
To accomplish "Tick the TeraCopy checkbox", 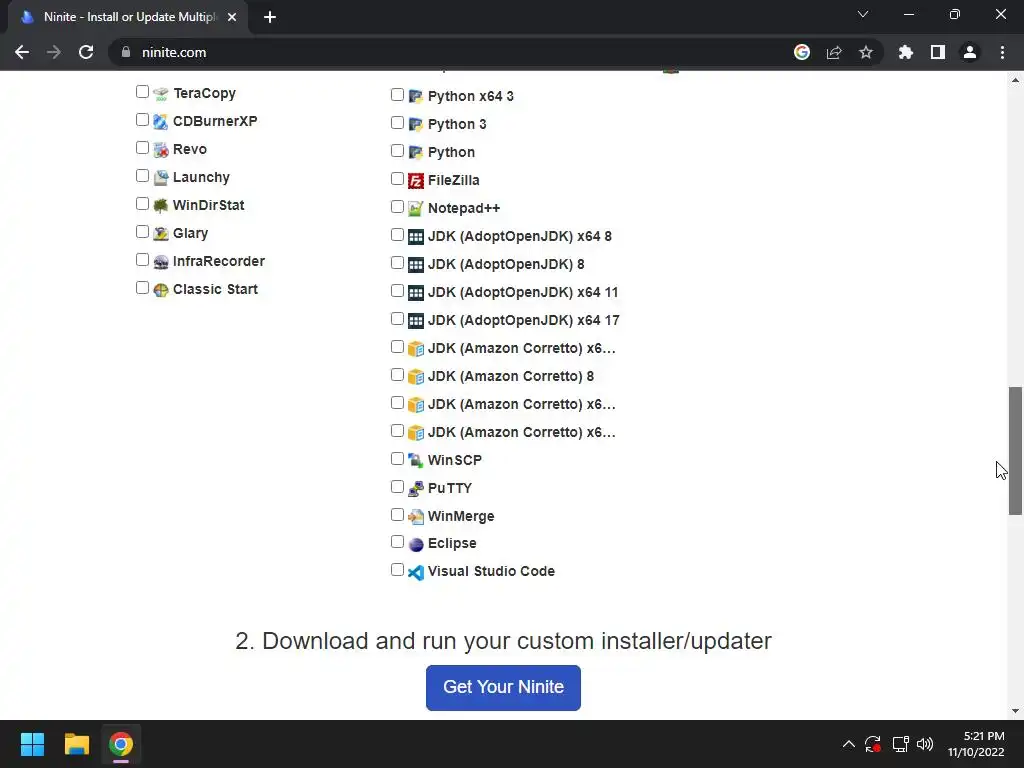I will click(142, 92).
